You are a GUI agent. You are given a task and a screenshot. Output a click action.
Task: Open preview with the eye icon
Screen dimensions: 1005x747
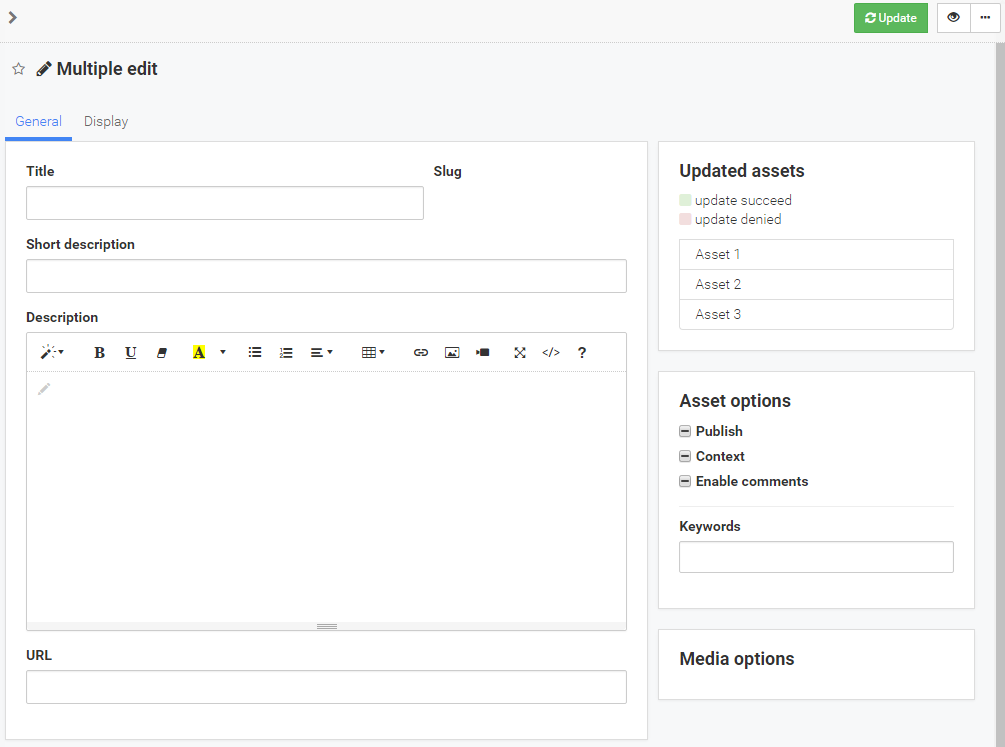click(953, 18)
